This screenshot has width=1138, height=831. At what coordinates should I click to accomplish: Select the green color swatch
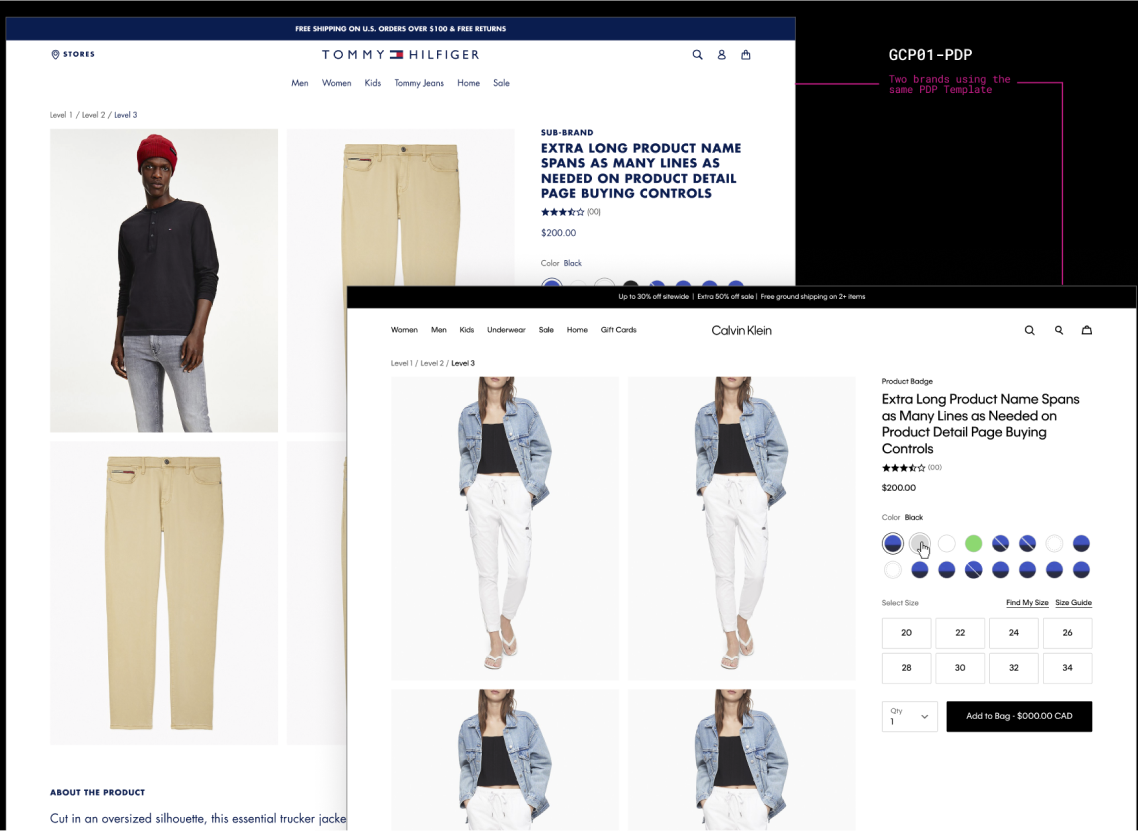coord(973,543)
